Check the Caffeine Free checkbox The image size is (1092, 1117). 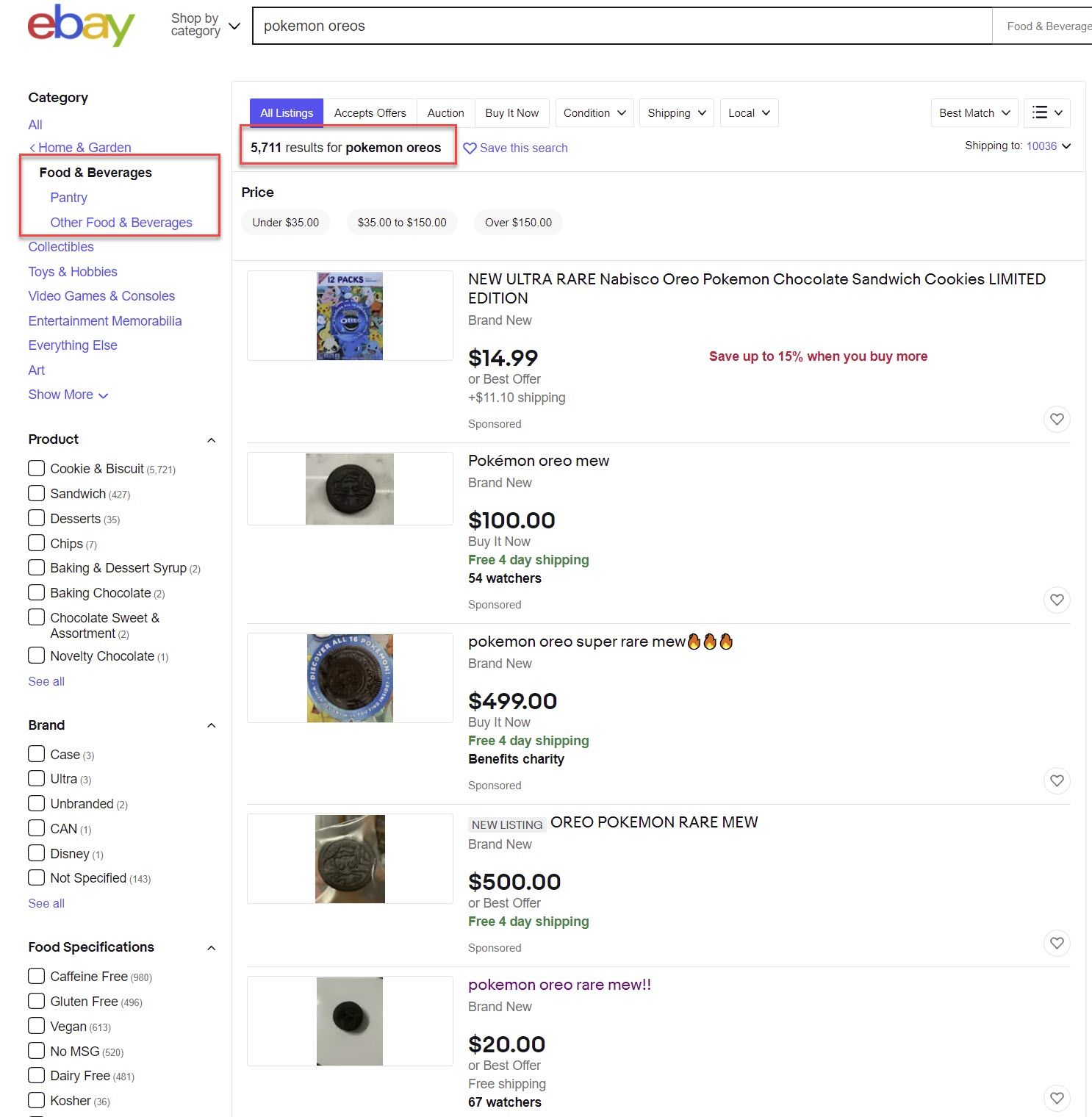[x=36, y=976]
